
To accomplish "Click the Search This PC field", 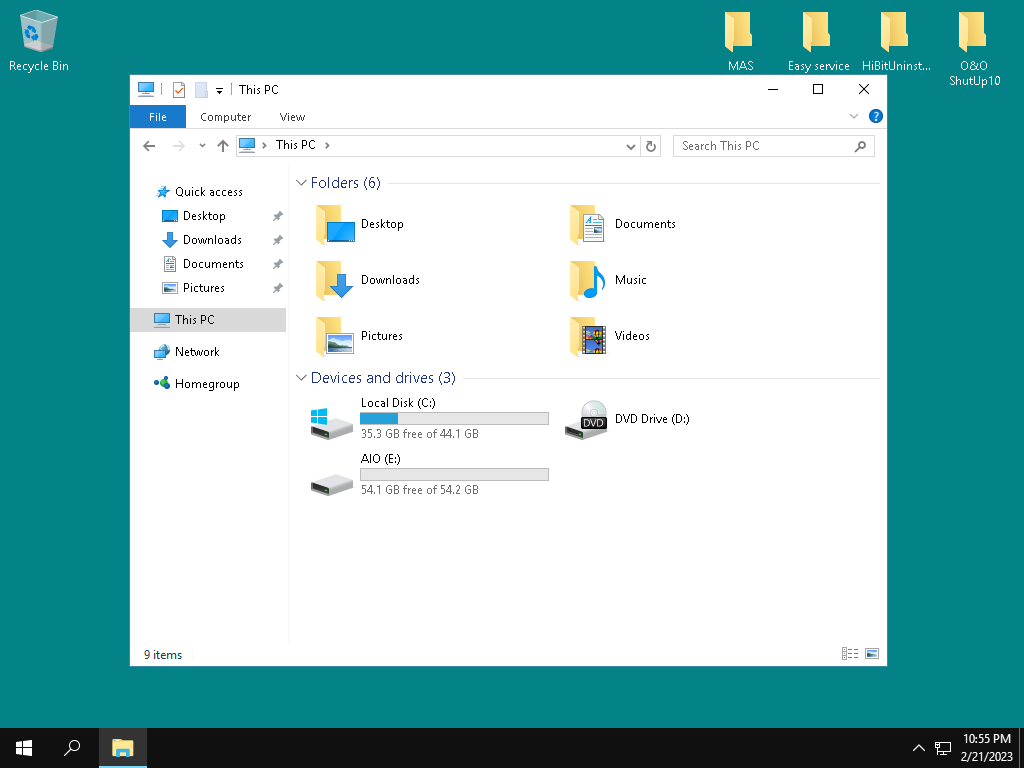I will (765, 146).
